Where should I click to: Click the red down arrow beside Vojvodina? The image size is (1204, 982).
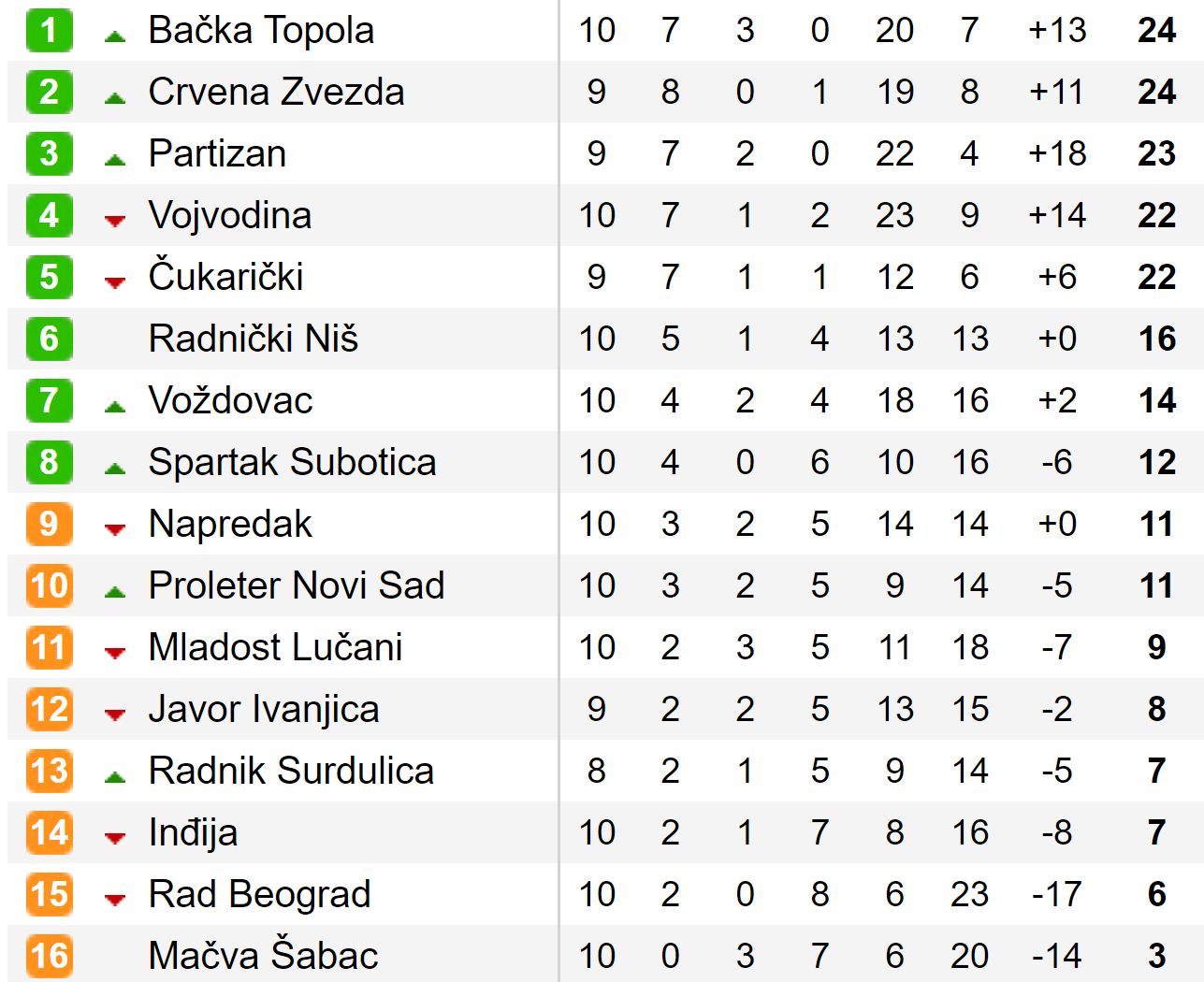[115, 221]
